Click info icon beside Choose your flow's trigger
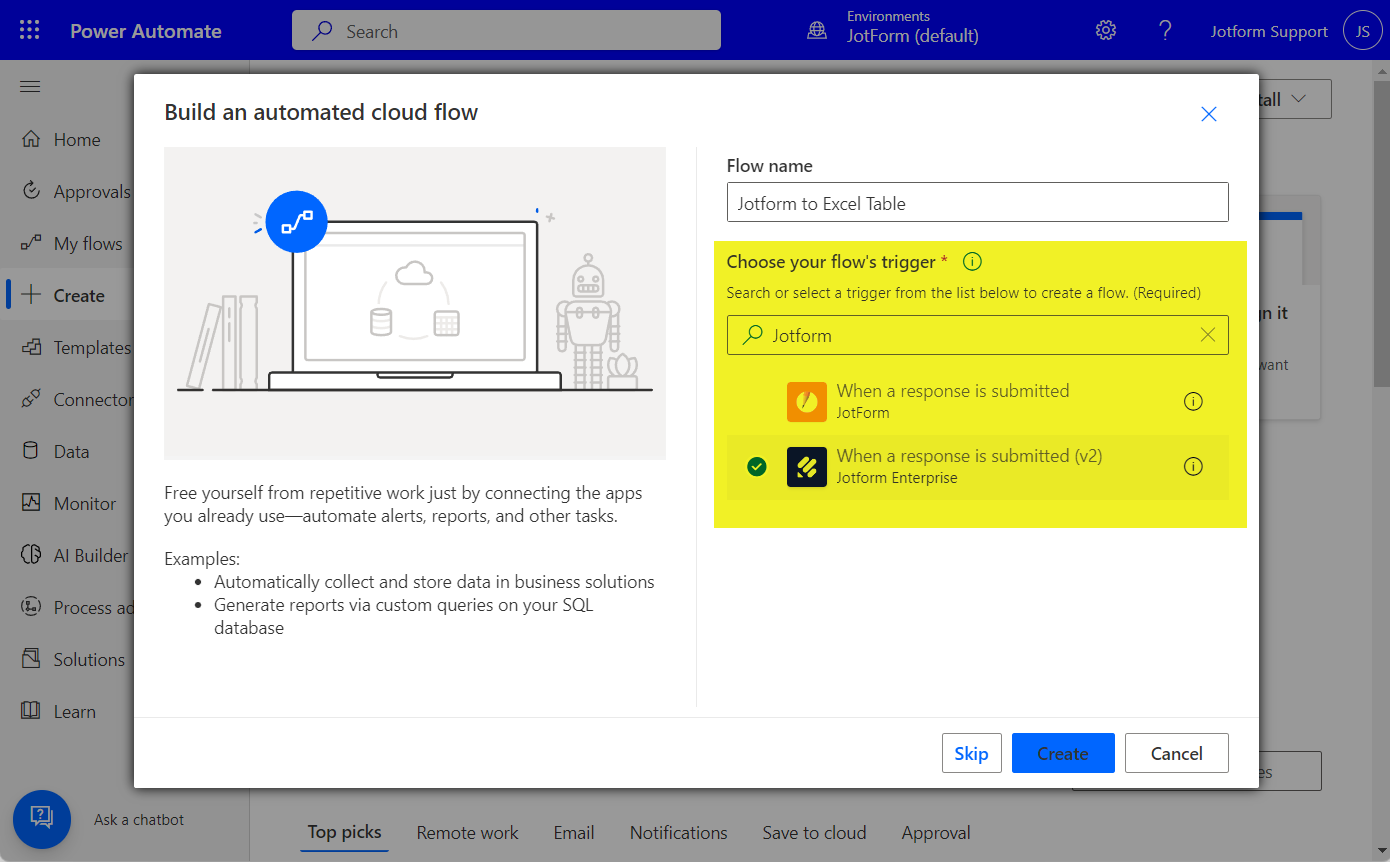The height and width of the screenshot is (862, 1390). click(x=972, y=262)
